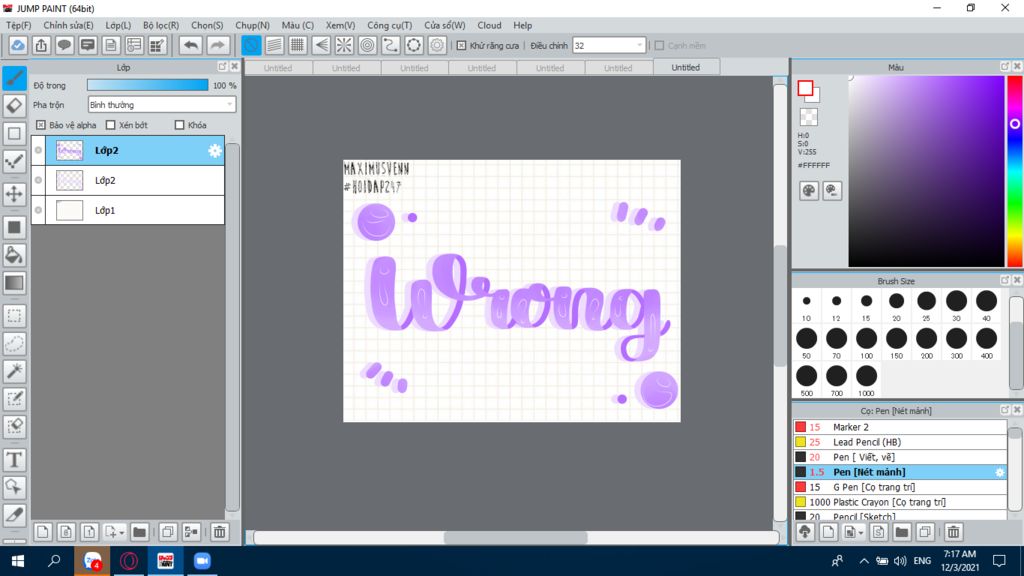Screen dimensions: 1024x576
Task: Click the Undo arrow in toolbar
Action: pos(191,45)
